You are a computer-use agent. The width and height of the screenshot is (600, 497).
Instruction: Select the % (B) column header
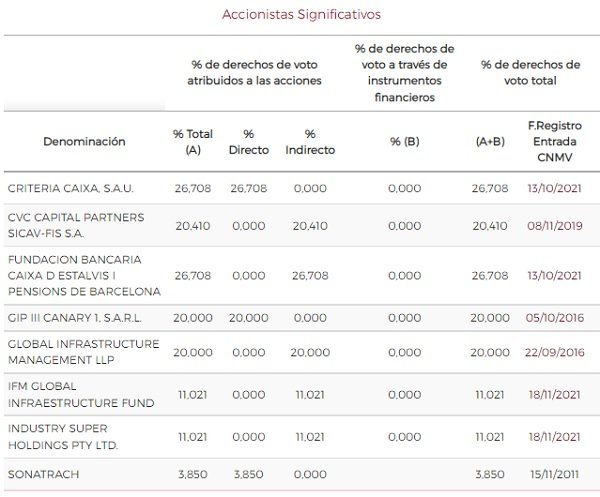pyautogui.click(x=404, y=142)
